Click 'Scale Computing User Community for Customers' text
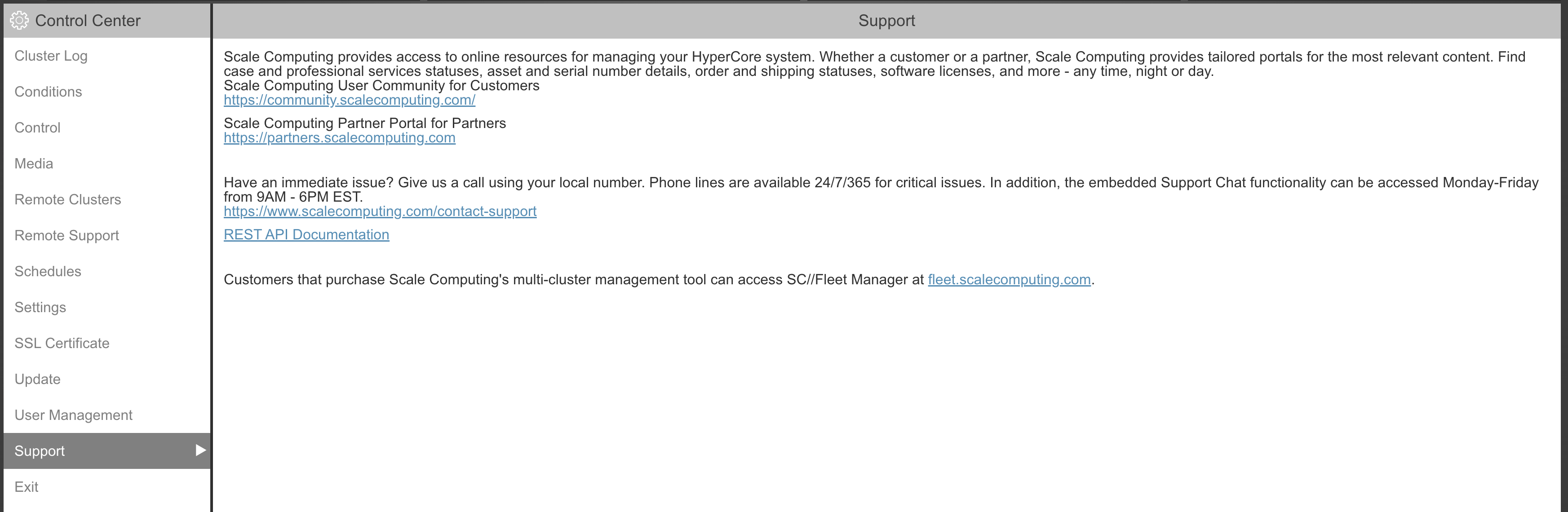Image resolution: width=1568 pixels, height=512 pixels. pos(381,85)
